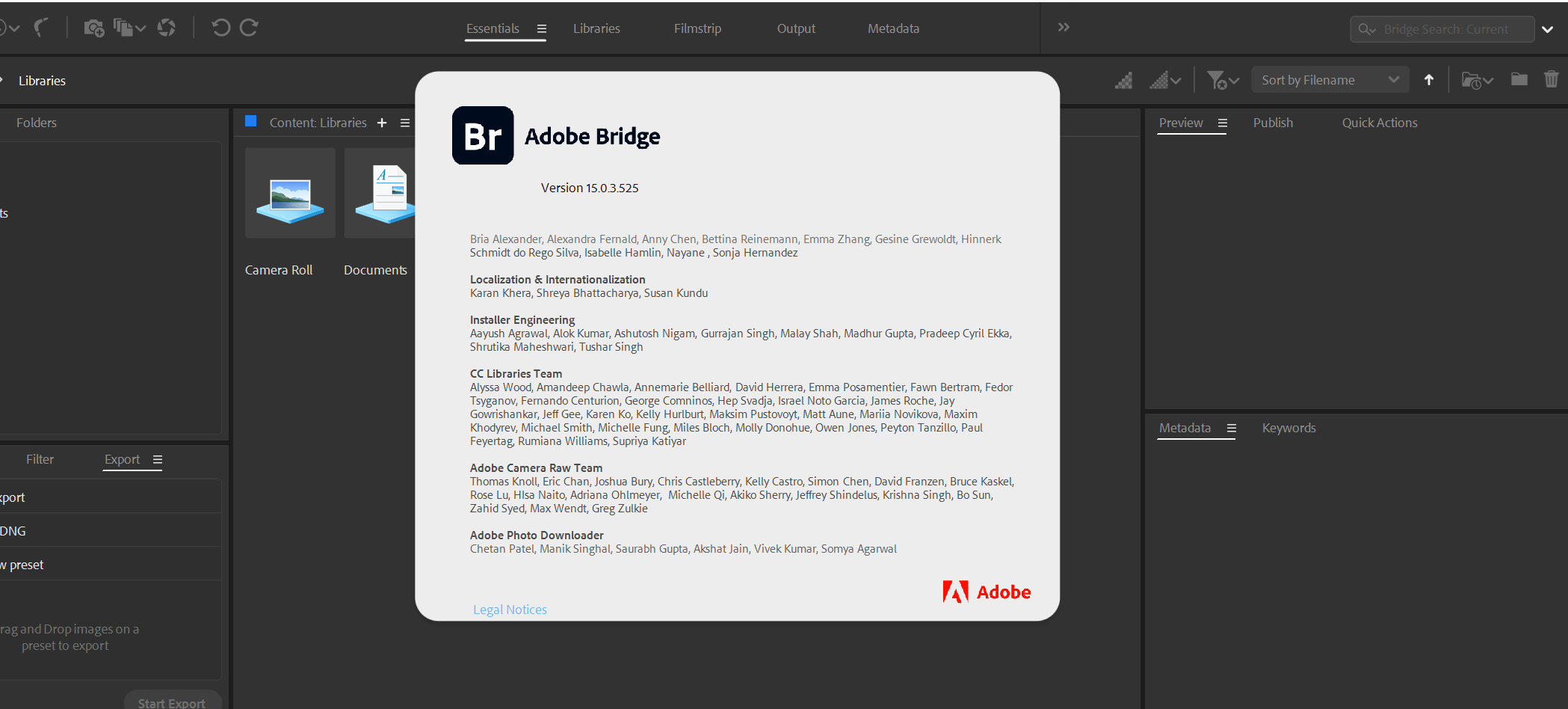Click the Delete trash icon
1568x709 pixels.
coord(1552,79)
